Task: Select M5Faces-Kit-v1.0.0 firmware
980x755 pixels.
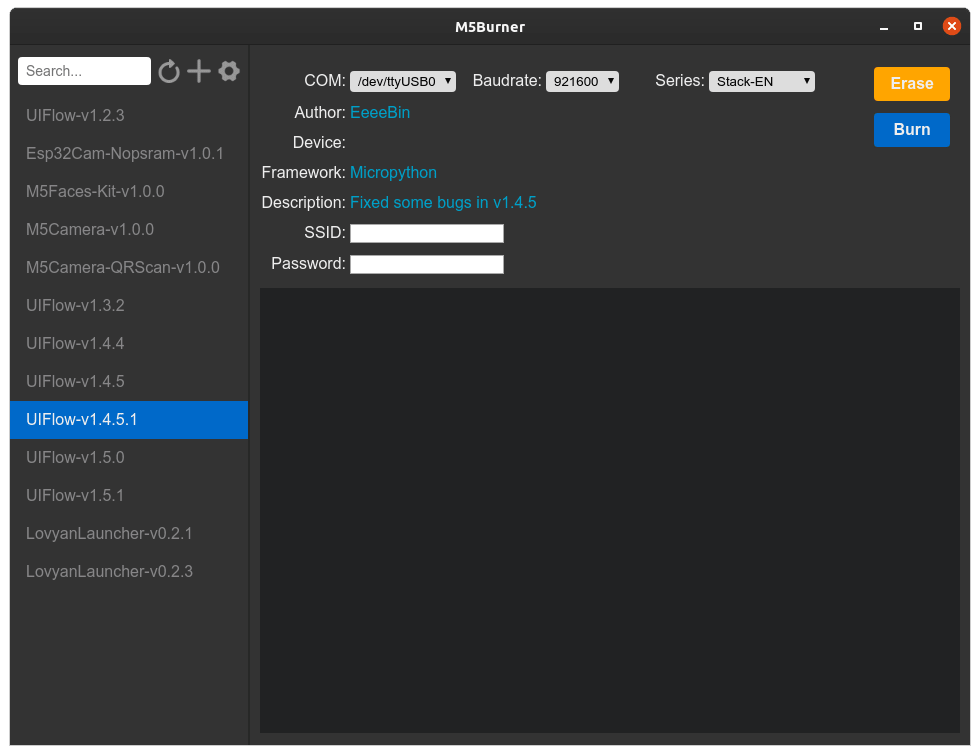Action: coord(129,192)
